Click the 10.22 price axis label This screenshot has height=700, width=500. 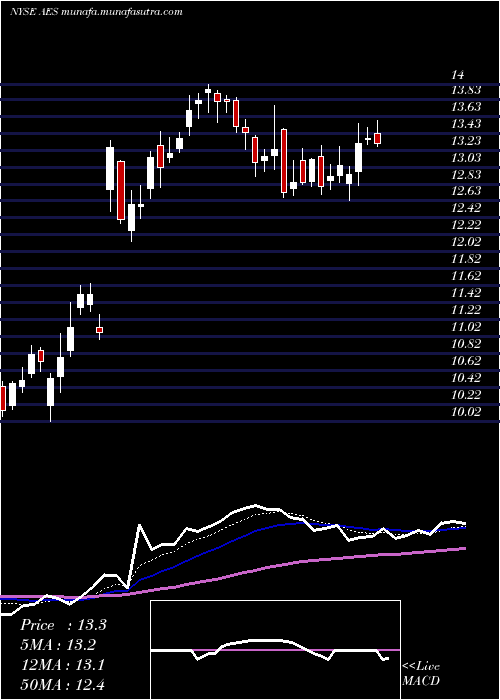point(466,395)
